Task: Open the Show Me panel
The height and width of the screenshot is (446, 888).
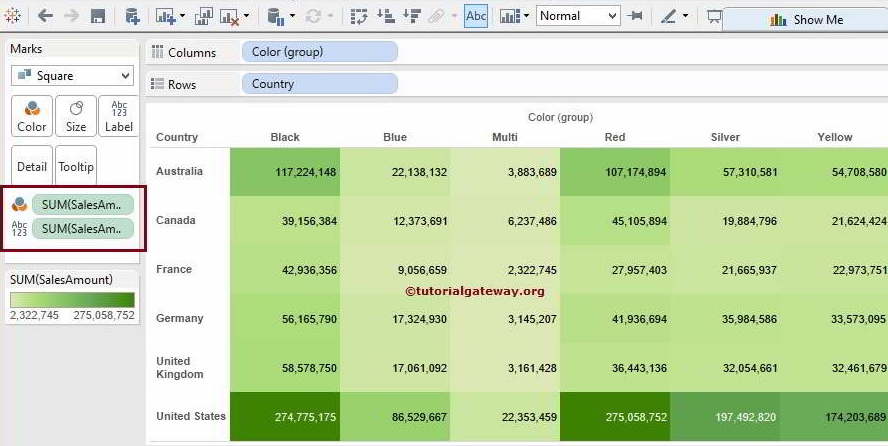Action: [805, 19]
